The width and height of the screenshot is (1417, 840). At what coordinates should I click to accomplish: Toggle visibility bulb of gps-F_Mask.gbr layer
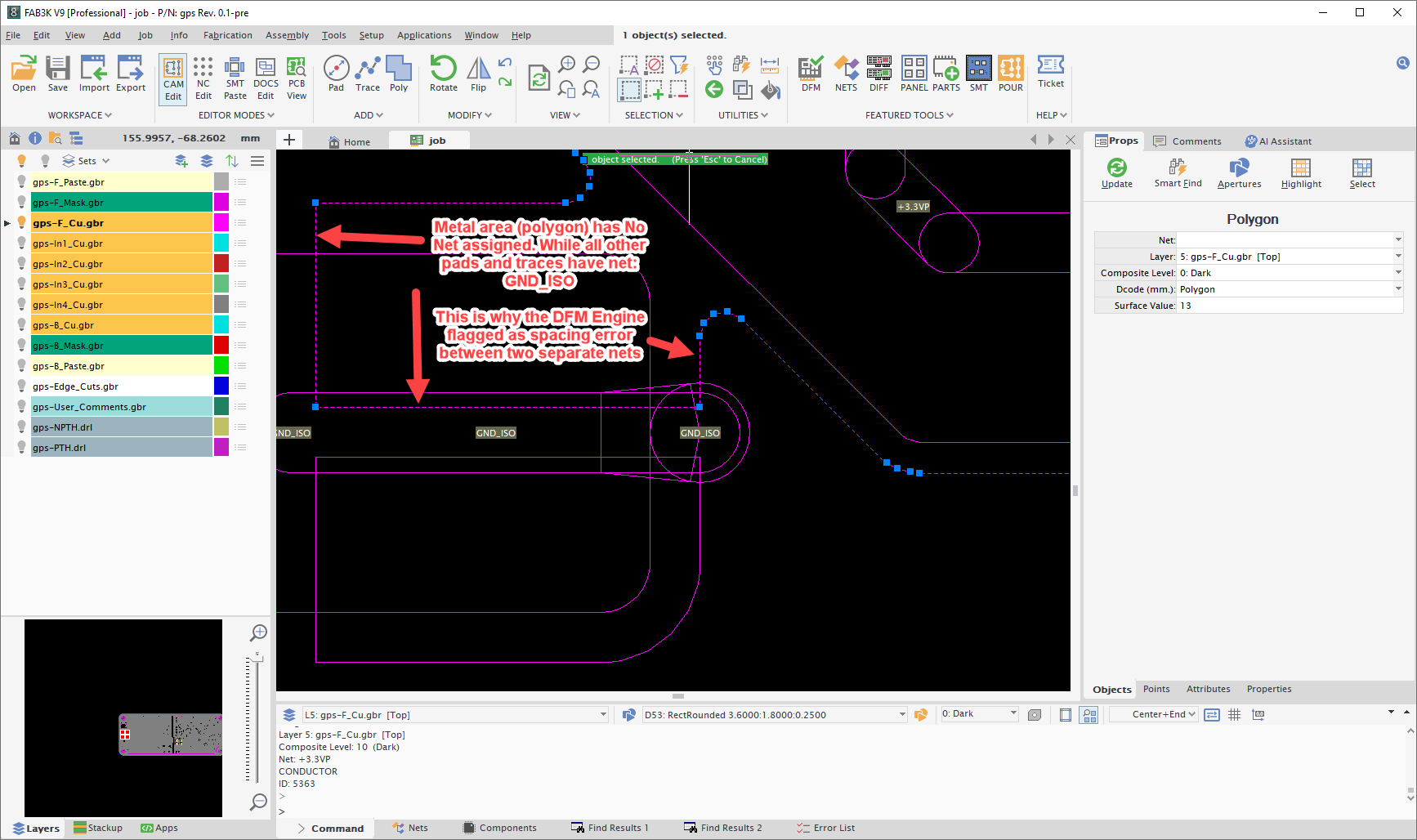click(22, 202)
